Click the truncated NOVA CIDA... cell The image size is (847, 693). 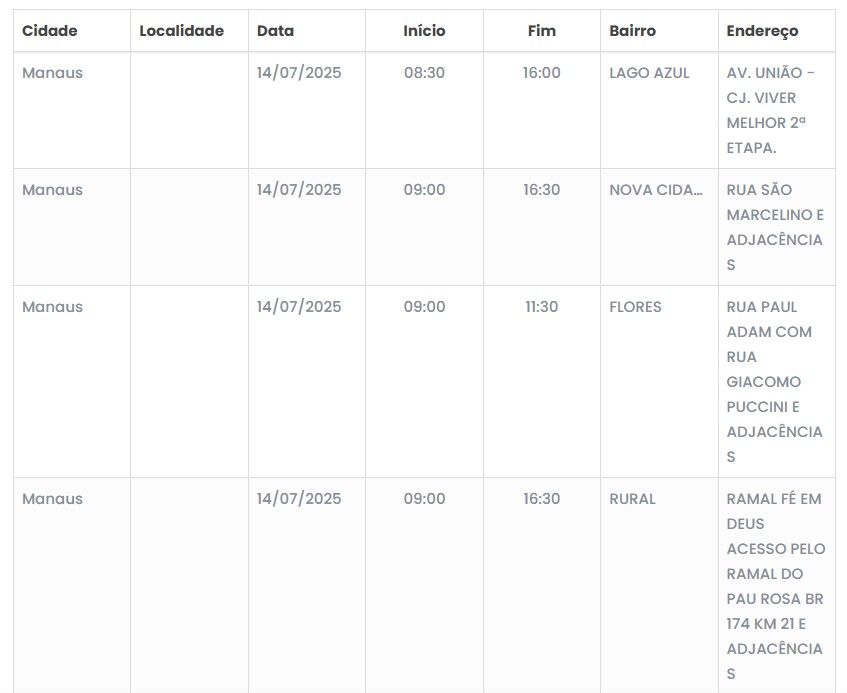(656, 190)
